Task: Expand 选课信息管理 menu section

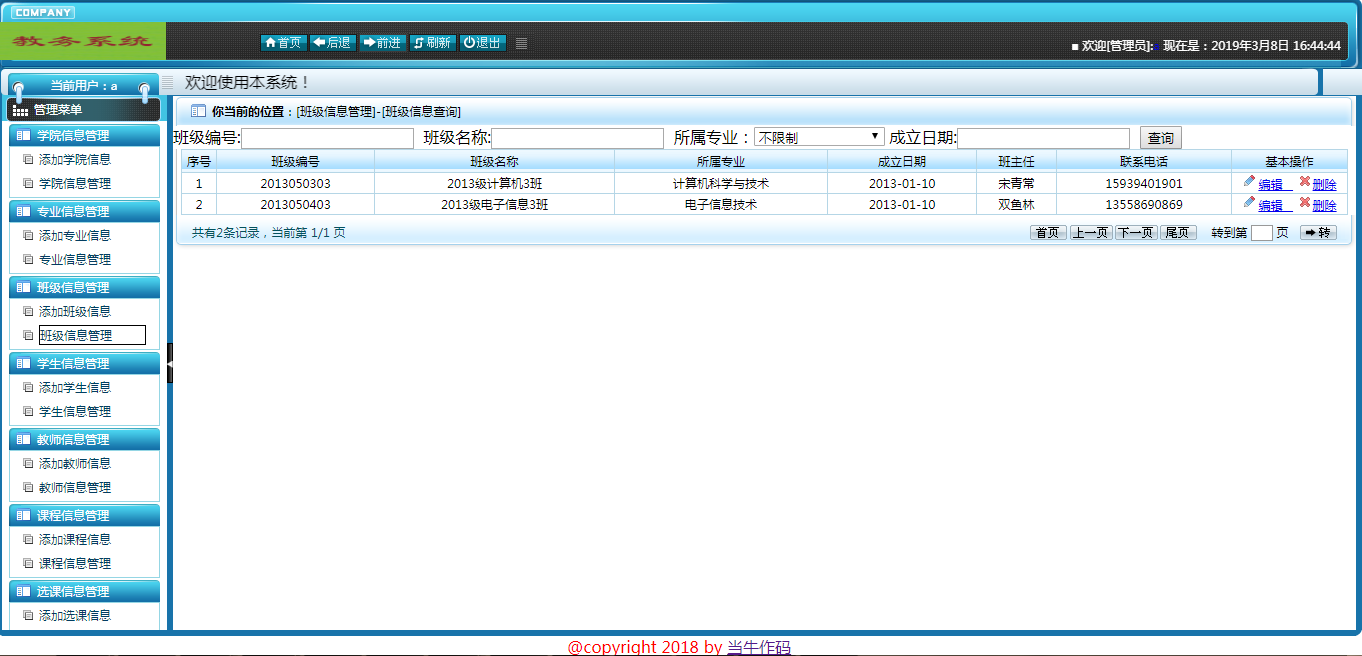Action: tap(84, 591)
